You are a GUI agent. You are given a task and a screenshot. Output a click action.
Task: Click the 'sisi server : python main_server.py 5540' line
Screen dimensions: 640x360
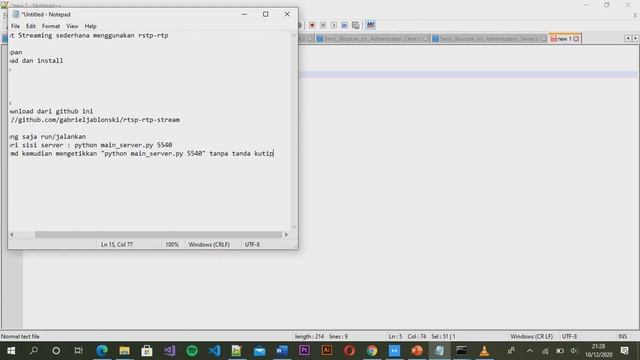(91, 145)
